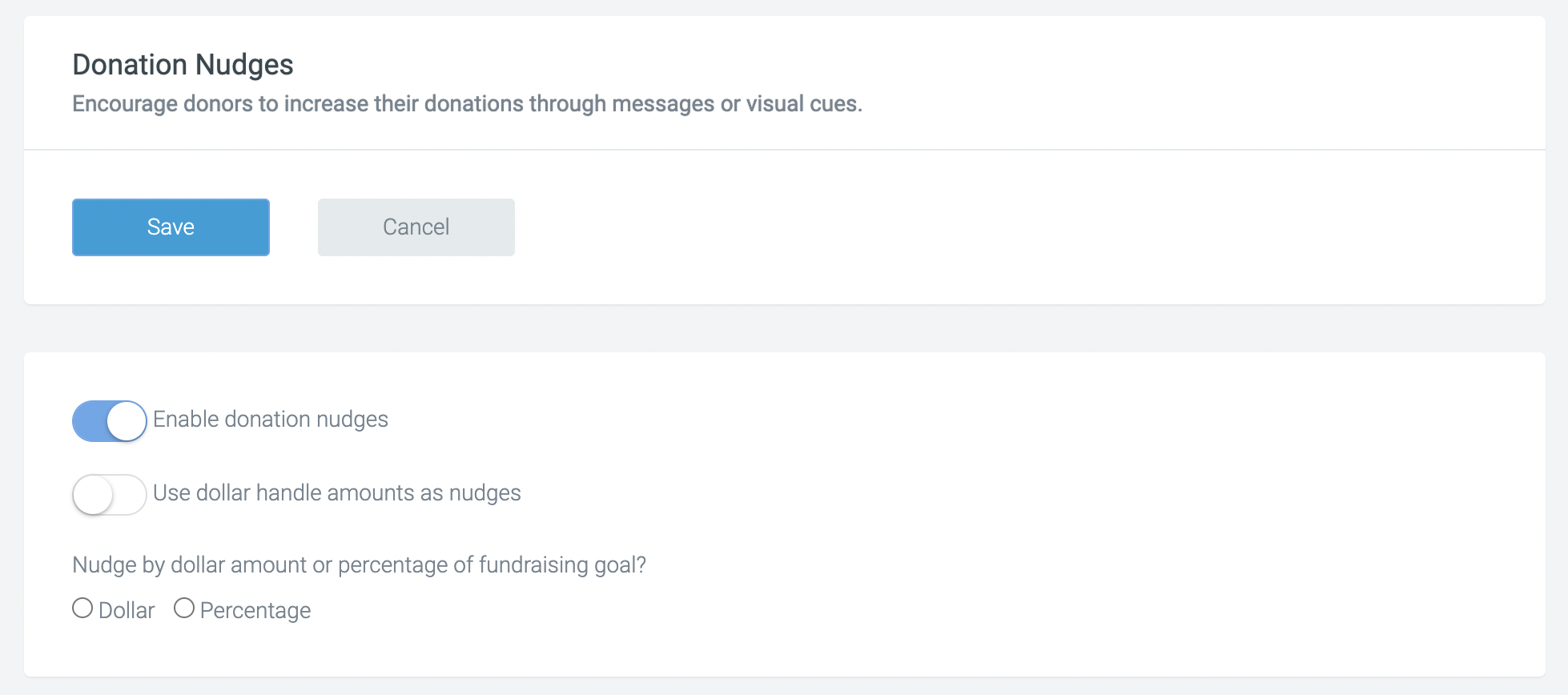
Task: Click blue track of donation nudges switch
Action: (x=89, y=421)
